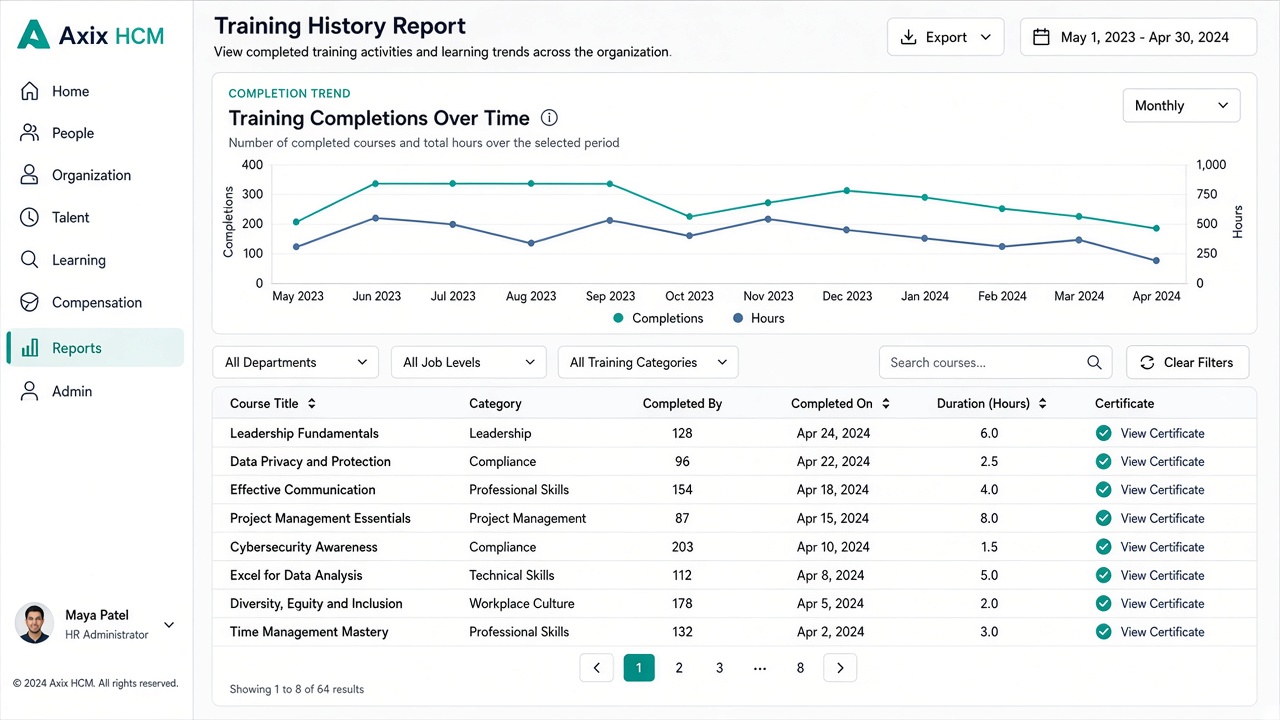Toggle the Hours series in the chart legend
The width and height of the screenshot is (1280, 720).
759,318
